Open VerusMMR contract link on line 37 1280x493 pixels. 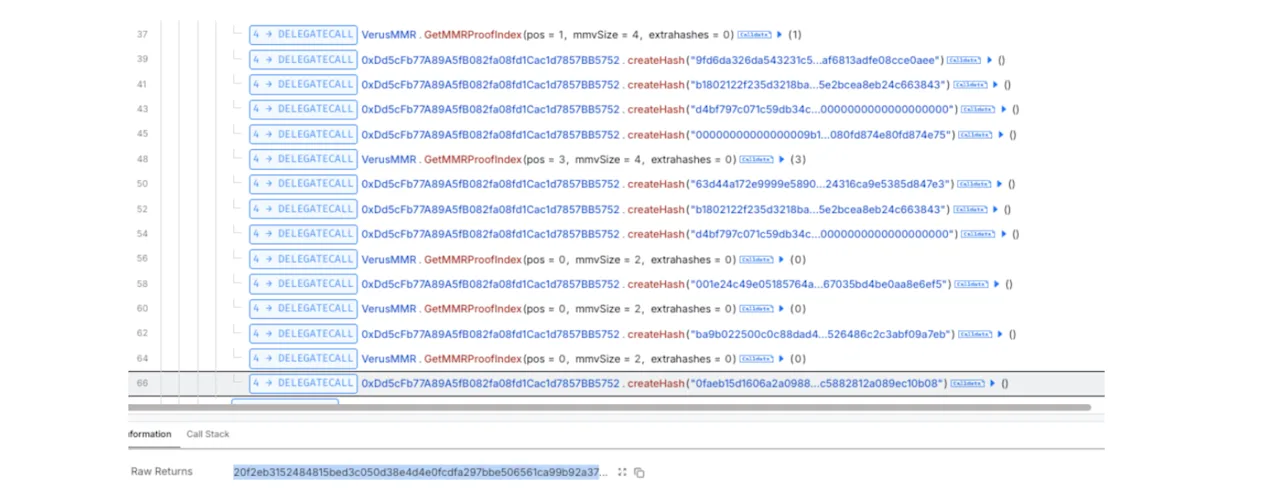tap(388, 34)
